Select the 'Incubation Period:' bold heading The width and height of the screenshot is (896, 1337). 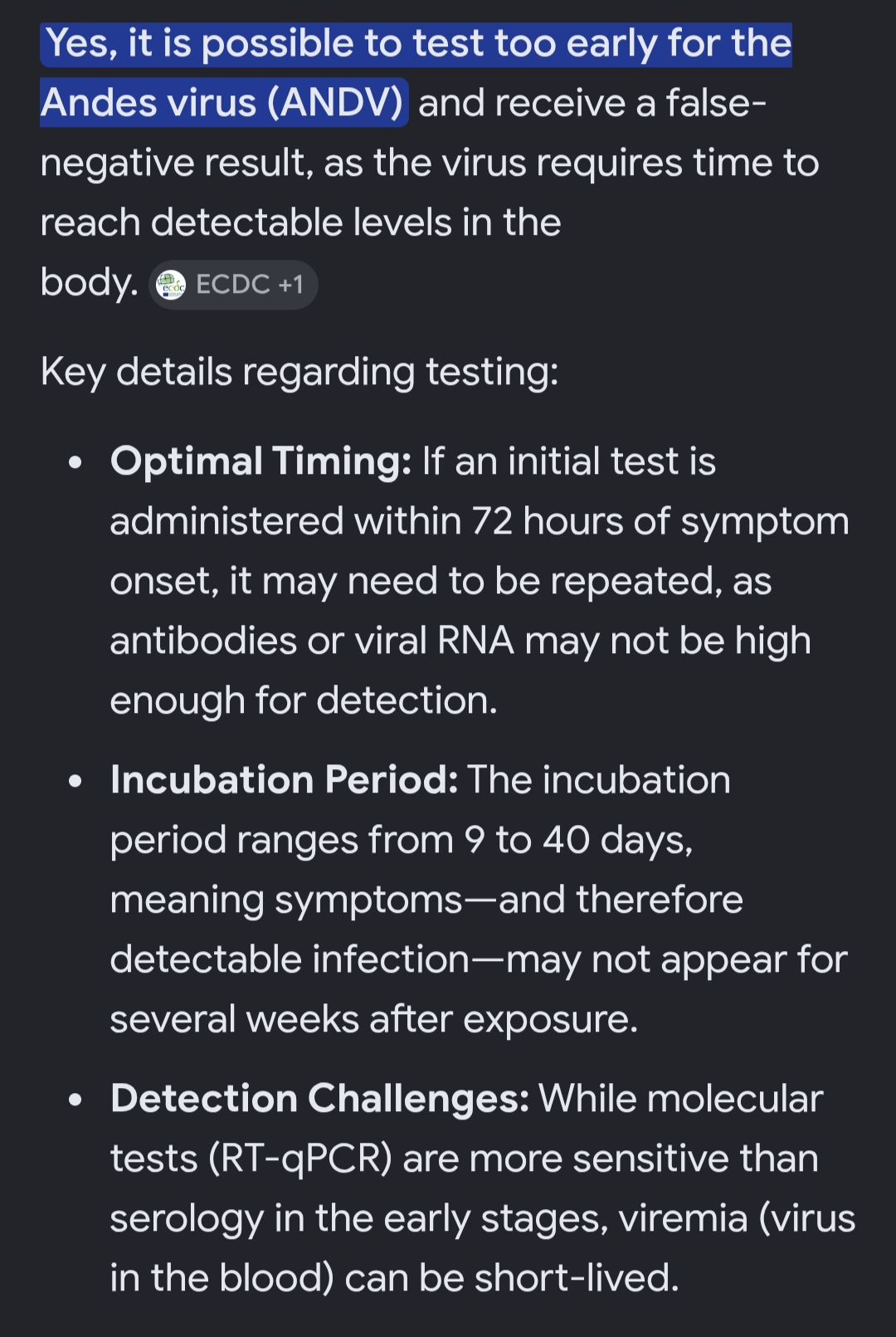[x=284, y=779]
